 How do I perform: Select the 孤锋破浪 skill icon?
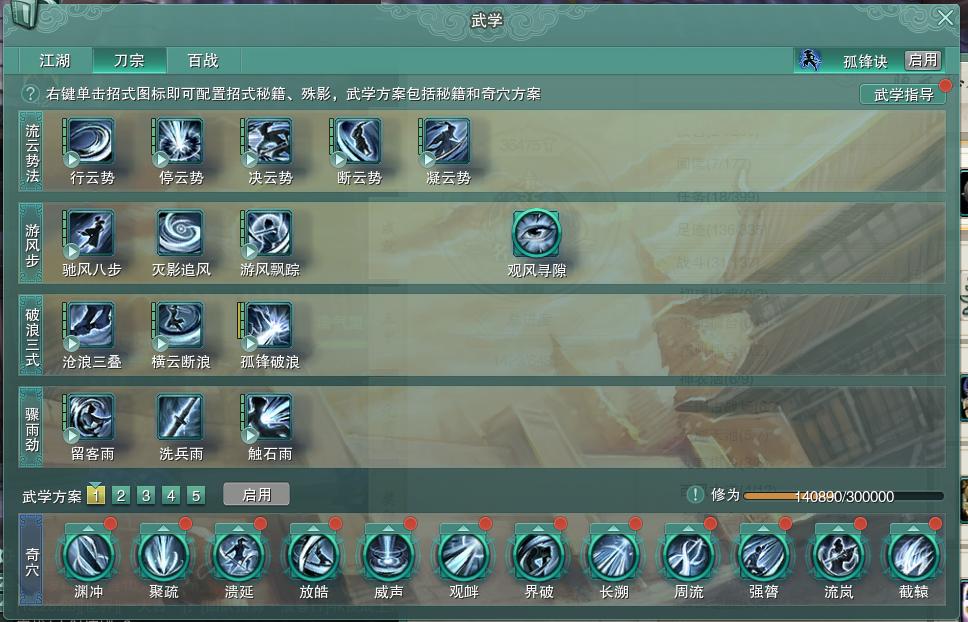269,325
